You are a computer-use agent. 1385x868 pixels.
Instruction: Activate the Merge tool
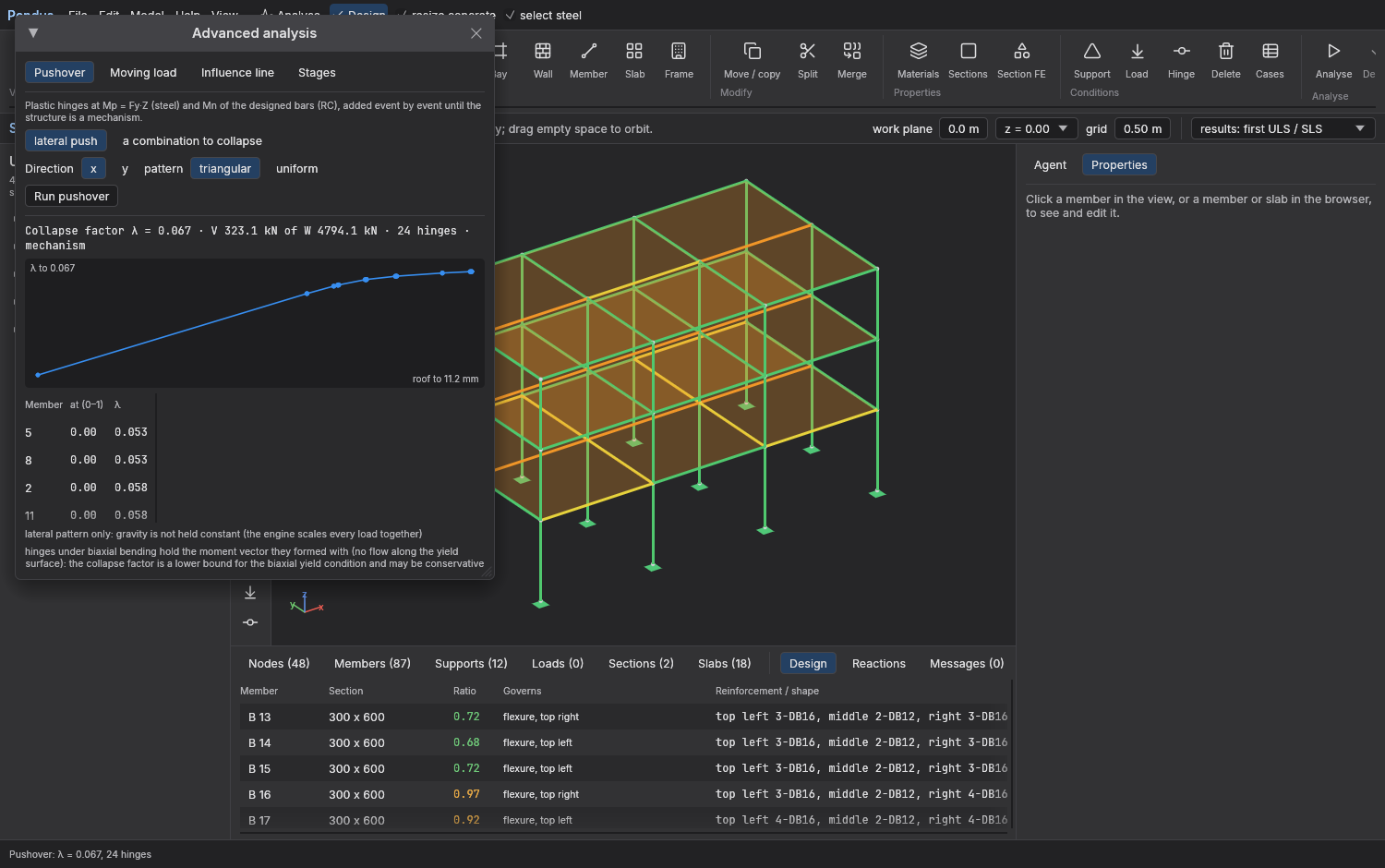[x=851, y=61]
